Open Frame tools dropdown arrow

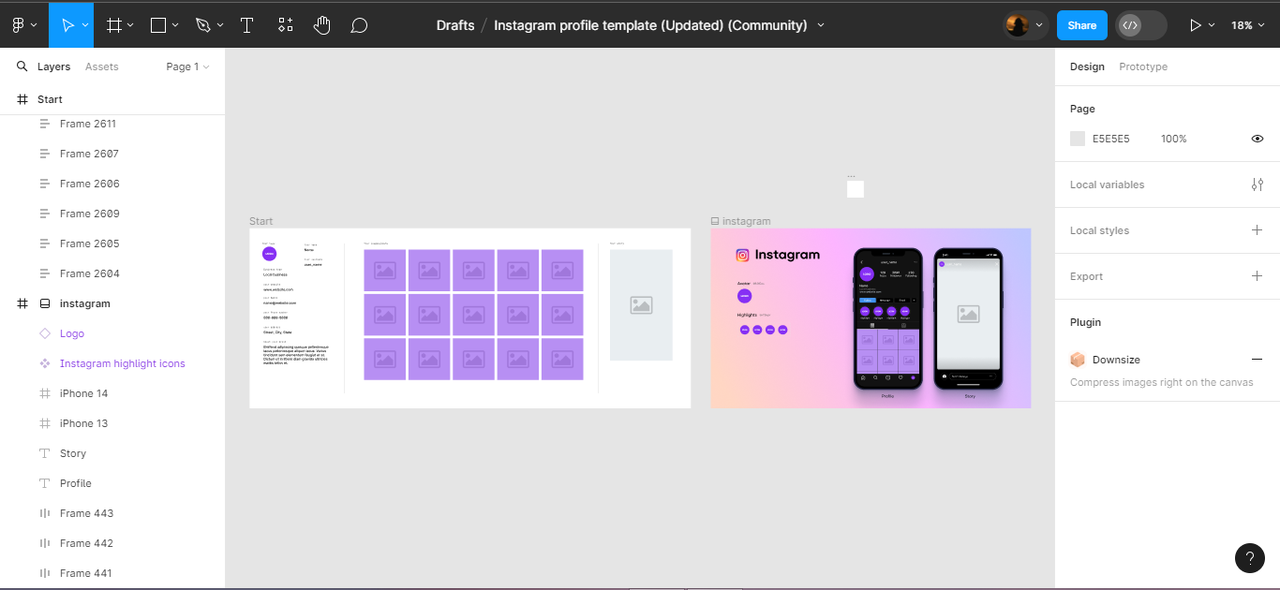point(131,25)
